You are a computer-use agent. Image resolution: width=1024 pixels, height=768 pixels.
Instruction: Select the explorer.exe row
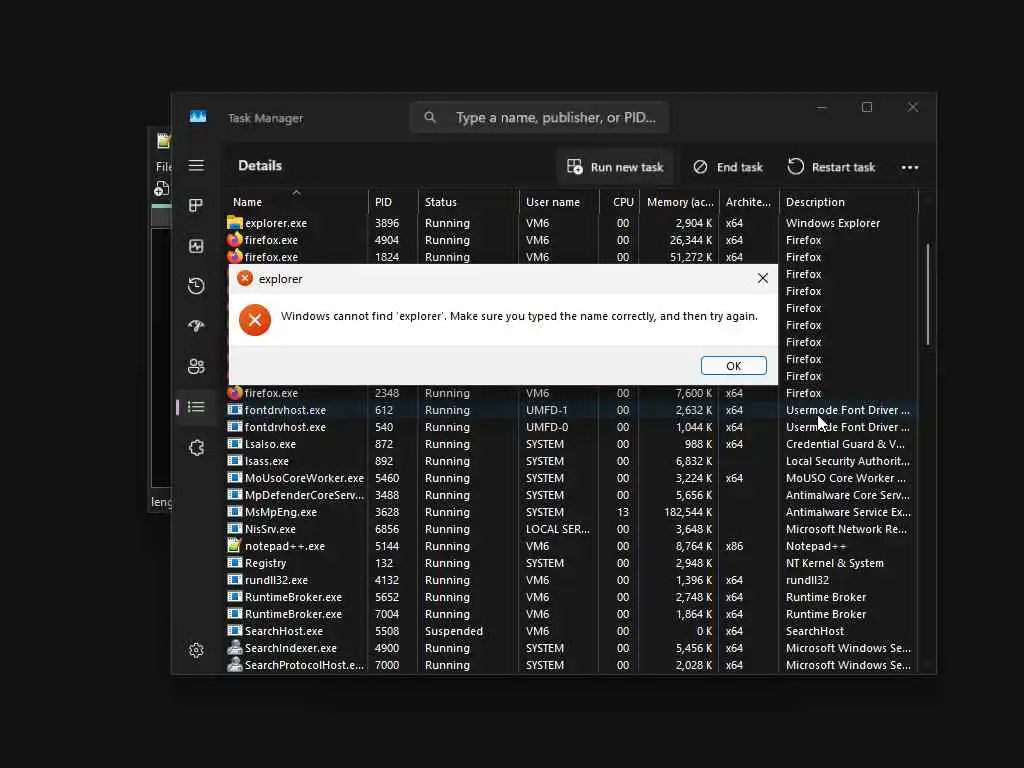click(571, 223)
